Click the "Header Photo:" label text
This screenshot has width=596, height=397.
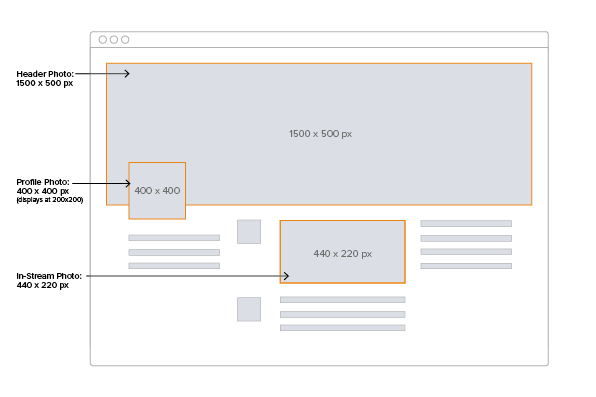45,74
